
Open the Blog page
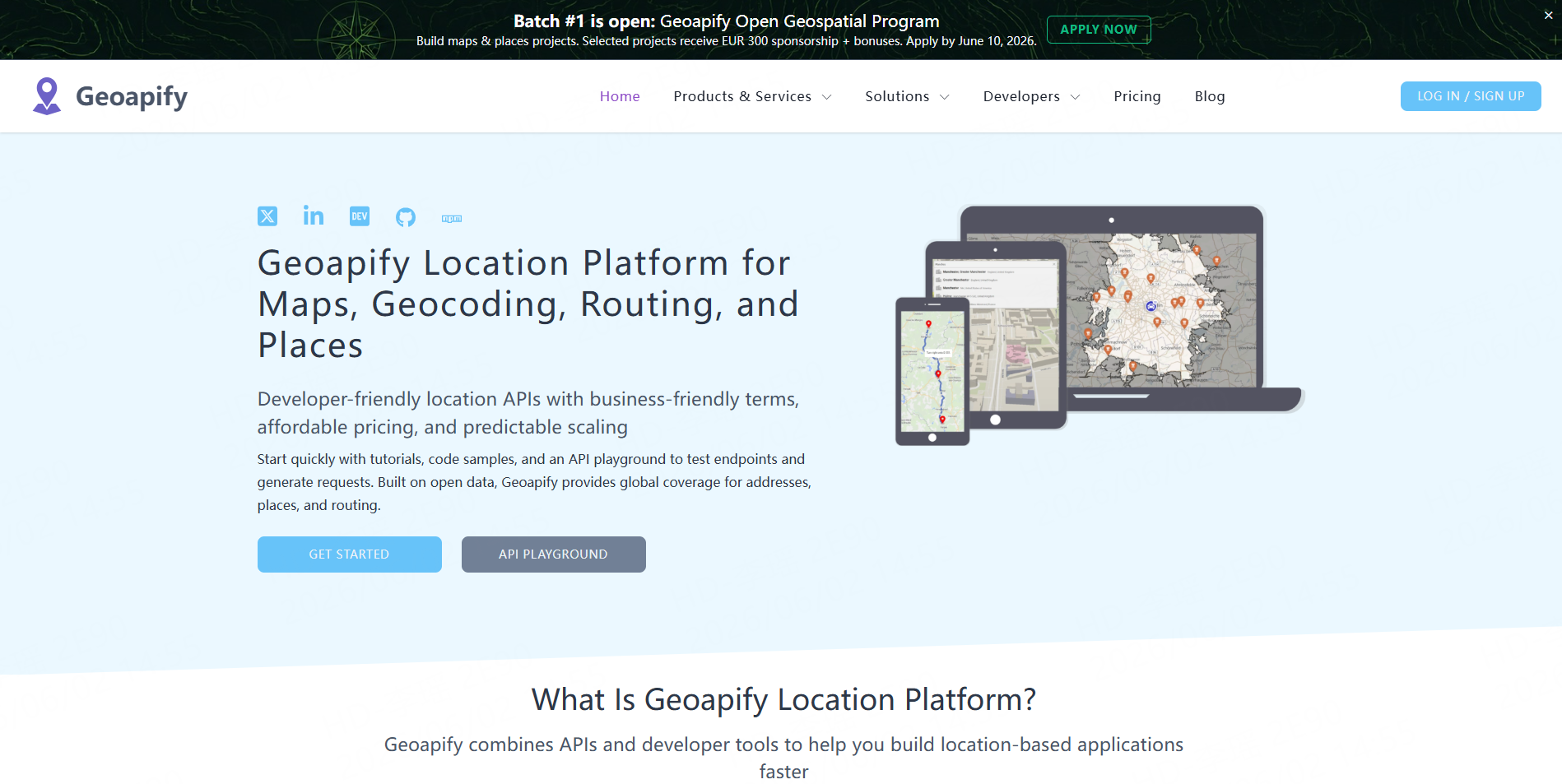click(1210, 96)
